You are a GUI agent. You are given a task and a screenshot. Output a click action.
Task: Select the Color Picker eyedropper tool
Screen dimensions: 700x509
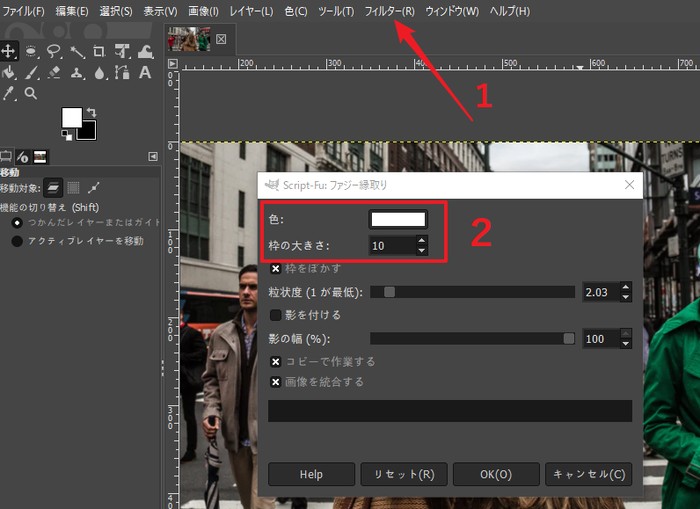(x=8, y=93)
